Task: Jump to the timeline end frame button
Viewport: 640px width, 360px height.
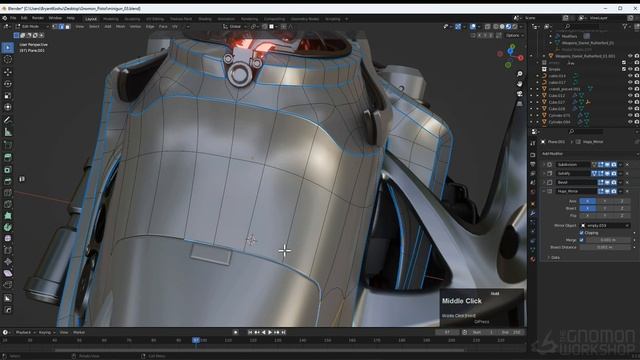Action: point(283,333)
